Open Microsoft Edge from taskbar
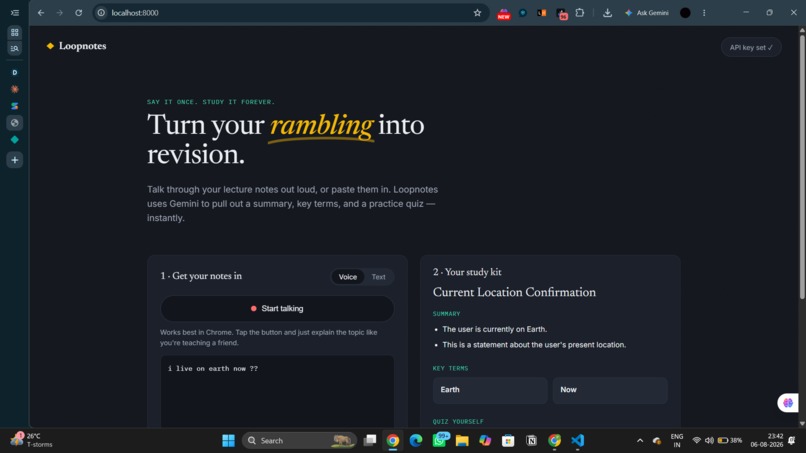806x453 pixels. tap(416, 441)
